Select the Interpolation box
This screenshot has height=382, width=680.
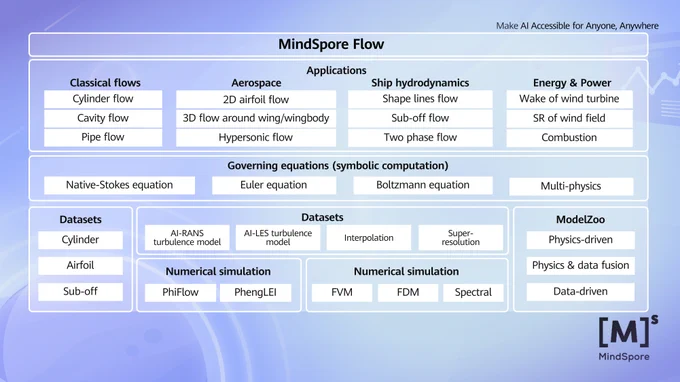coord(369,238)
